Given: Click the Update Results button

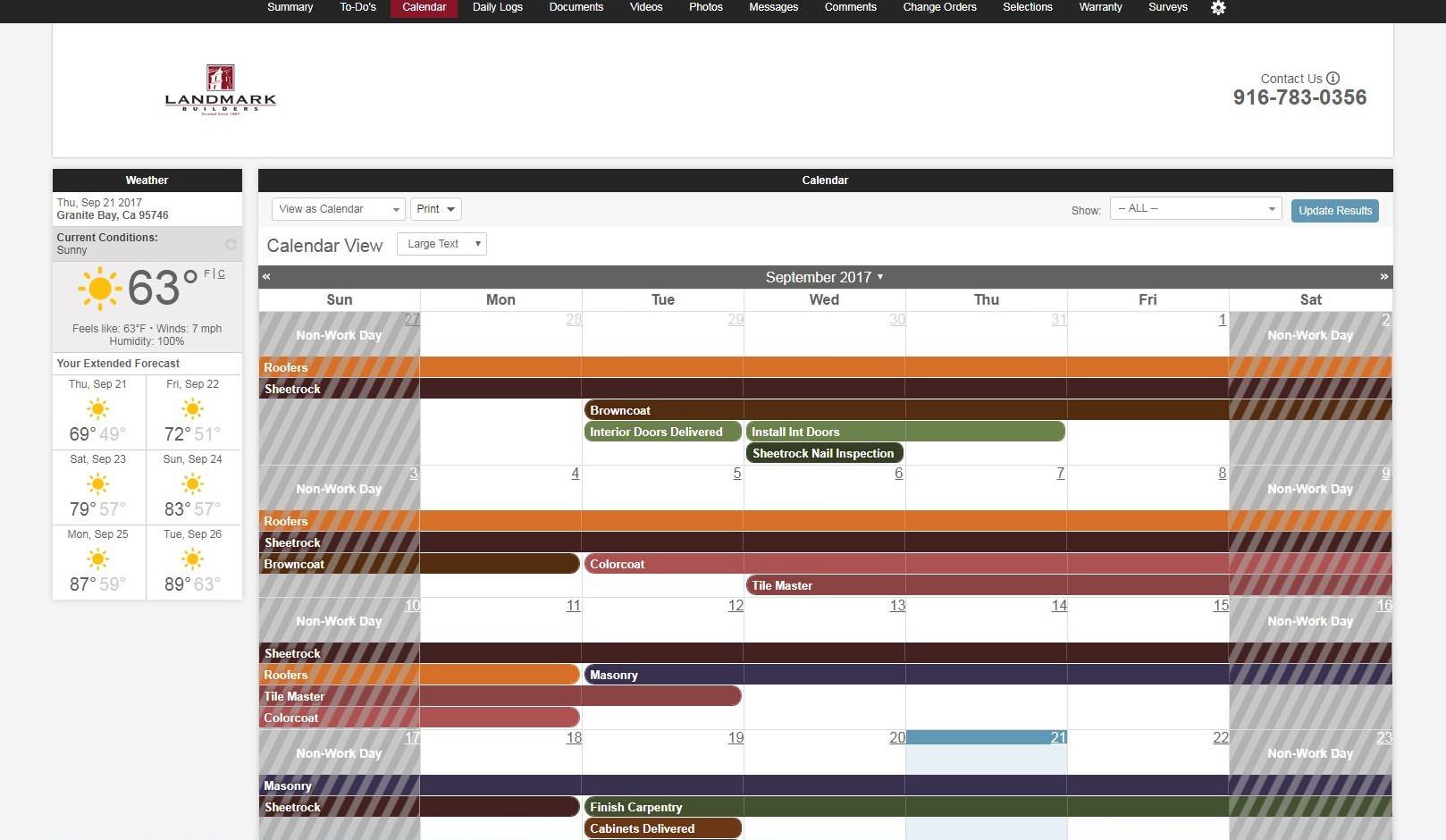Looking at the screenshot, I should point(1334,211).
